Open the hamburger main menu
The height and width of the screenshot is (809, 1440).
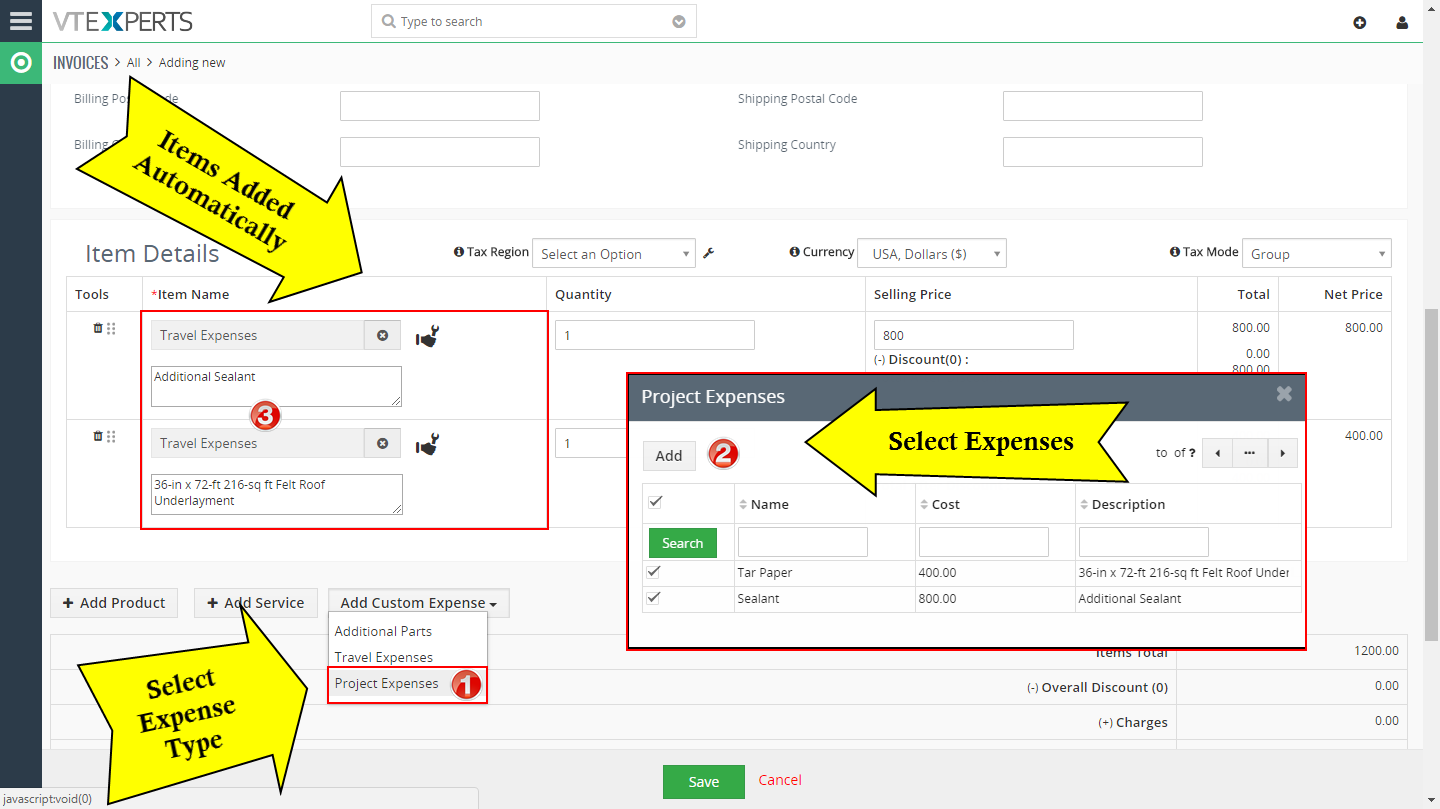click(20, 20)
